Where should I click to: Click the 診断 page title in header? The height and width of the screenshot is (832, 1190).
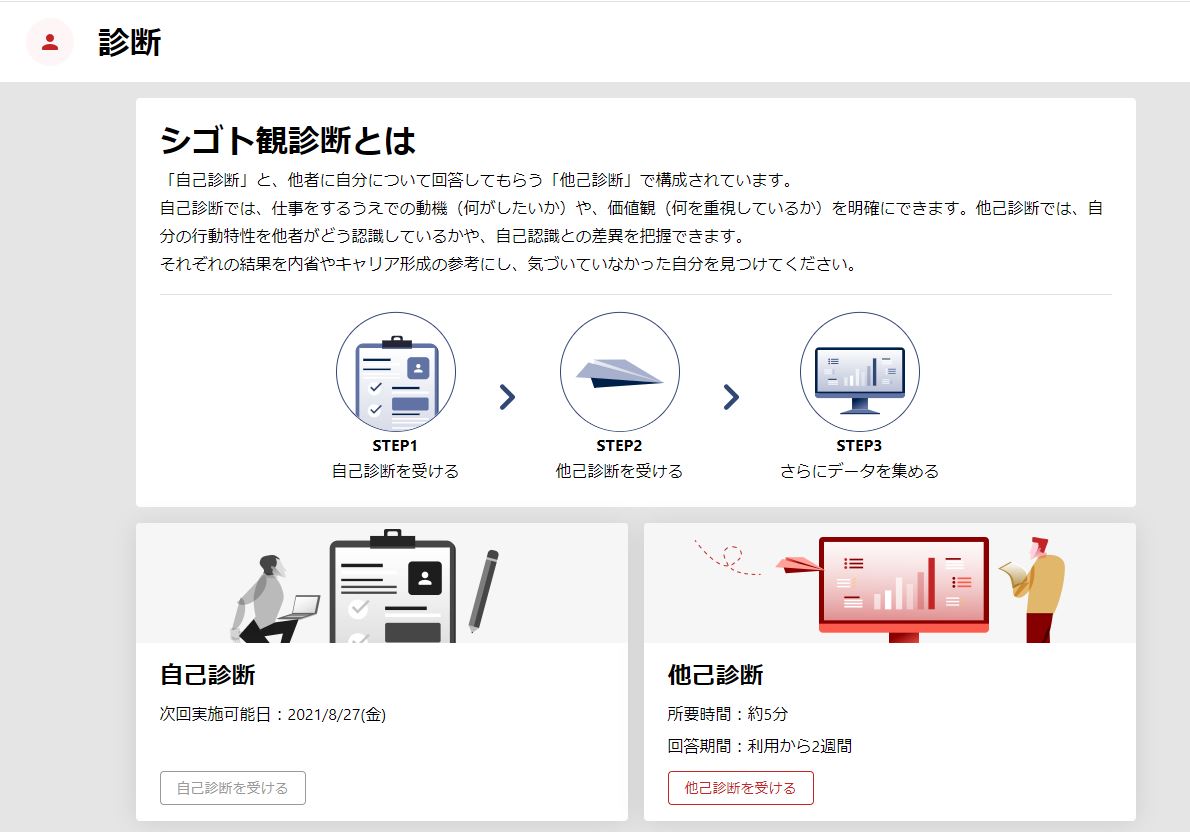[x=130, y=43]
